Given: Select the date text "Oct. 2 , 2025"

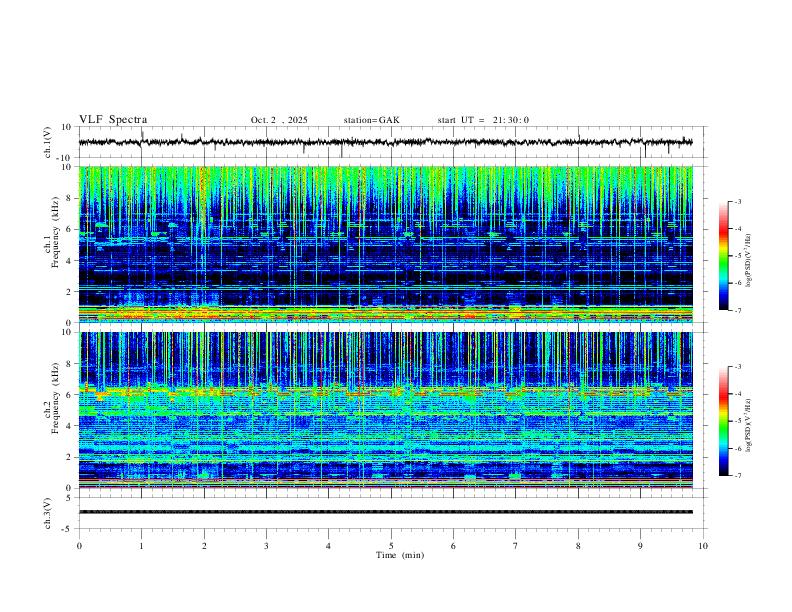Looking at the screenshot, I should [x=279, y=120].
